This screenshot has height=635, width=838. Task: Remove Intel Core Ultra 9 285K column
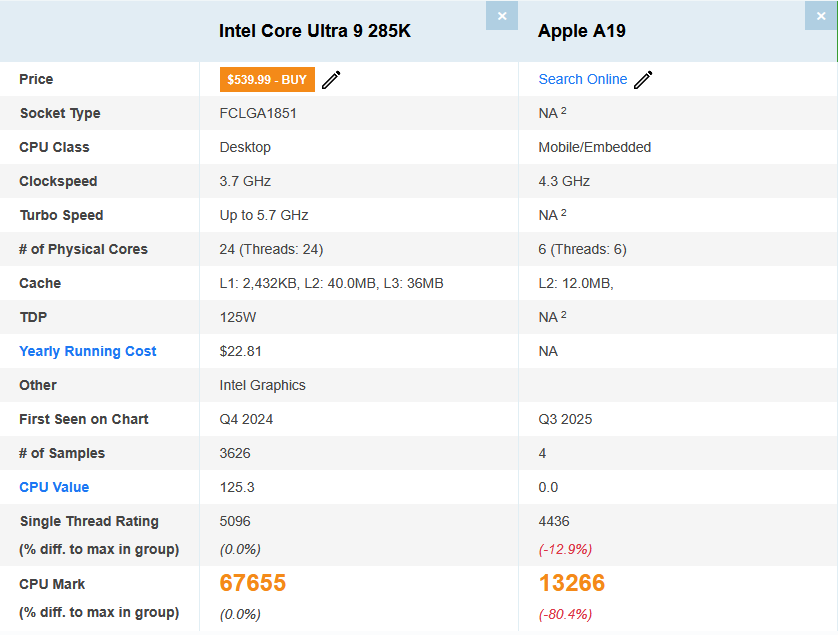tap(502, 16)
